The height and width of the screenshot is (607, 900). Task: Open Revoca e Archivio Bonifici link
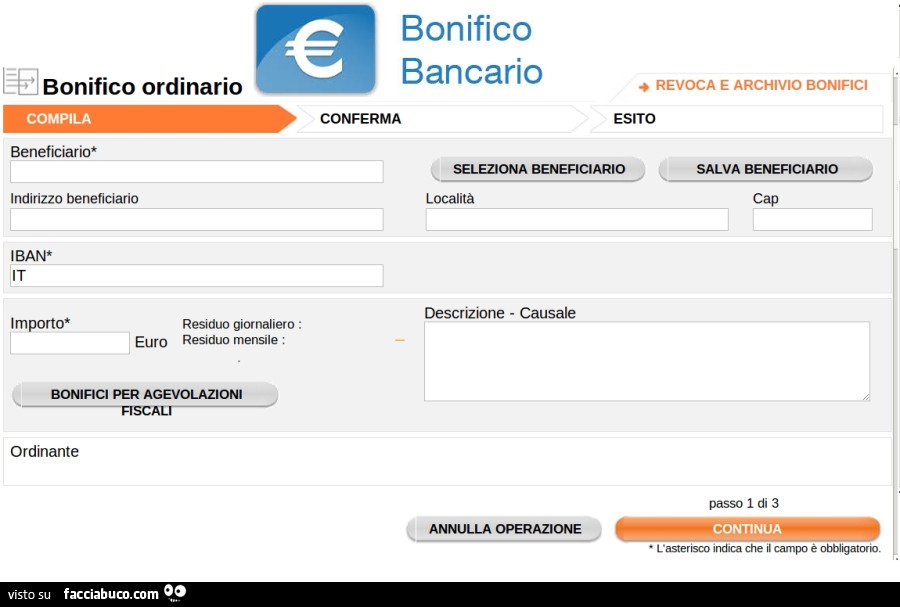[761, 86]
